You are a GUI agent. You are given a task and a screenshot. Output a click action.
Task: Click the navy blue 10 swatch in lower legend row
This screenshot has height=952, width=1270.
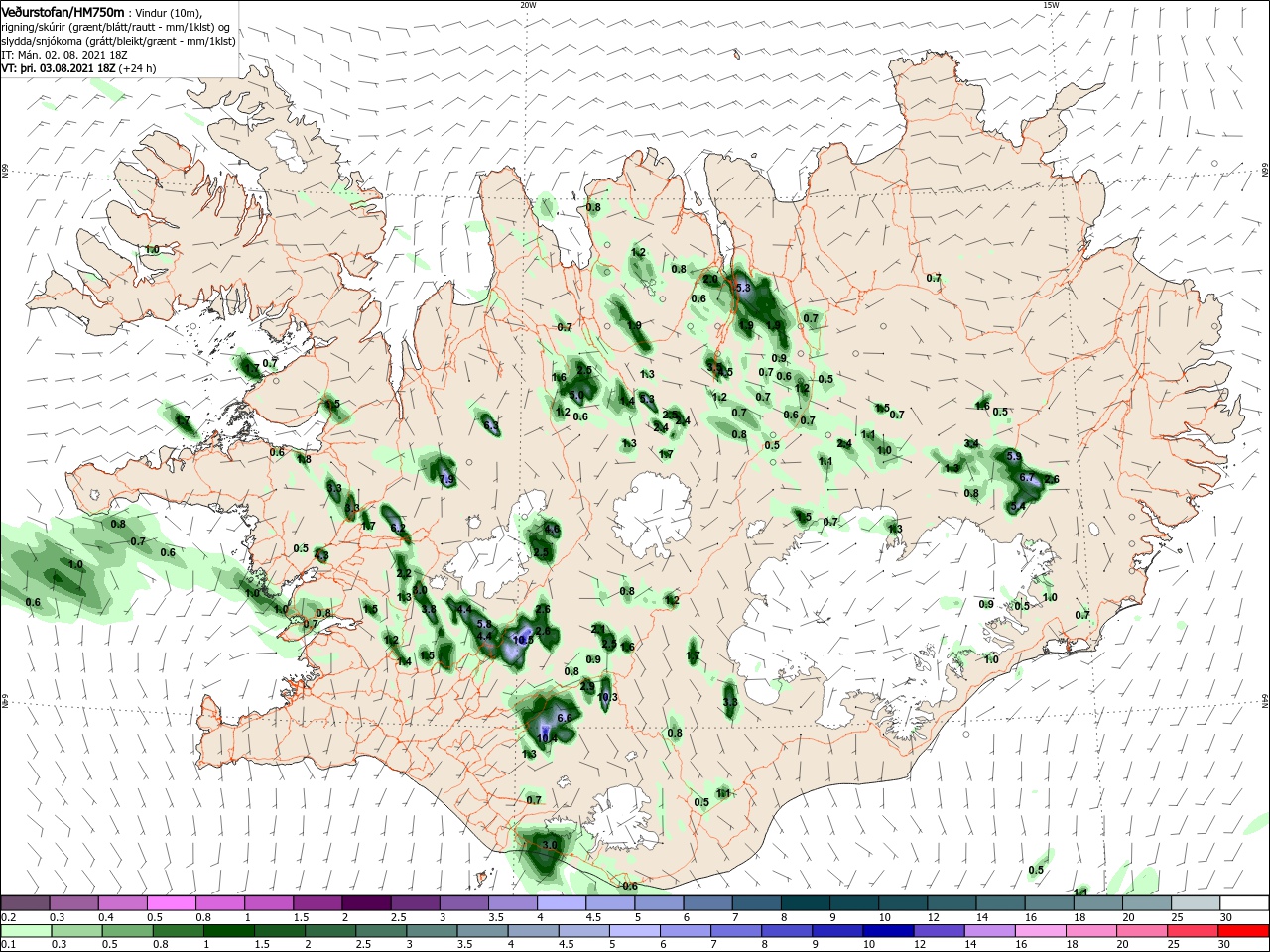tap(888, 931)
